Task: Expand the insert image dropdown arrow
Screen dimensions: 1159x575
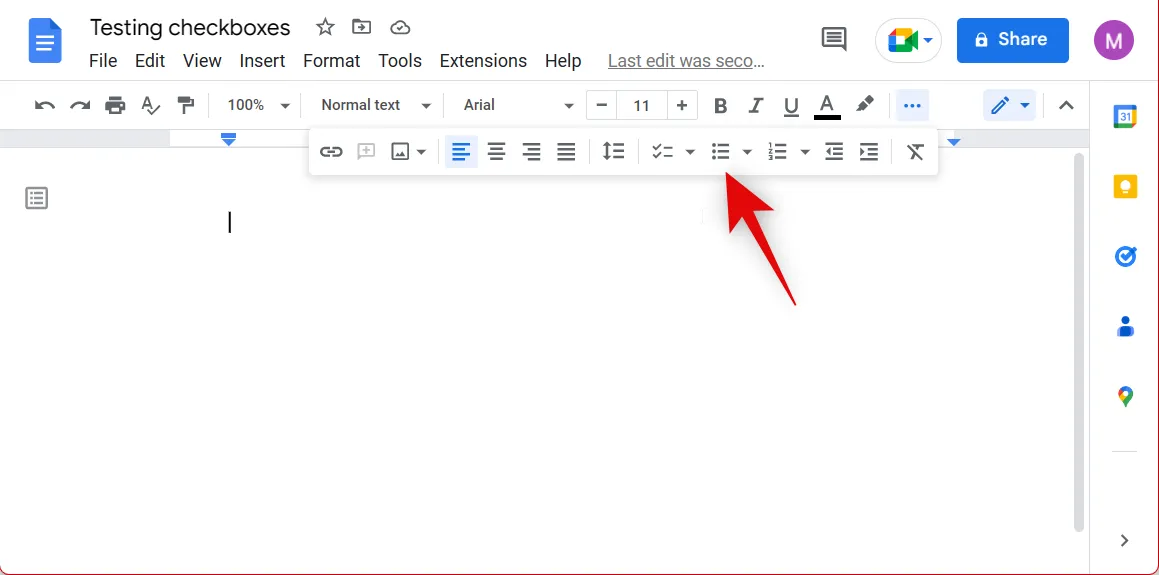Action: 421,152
